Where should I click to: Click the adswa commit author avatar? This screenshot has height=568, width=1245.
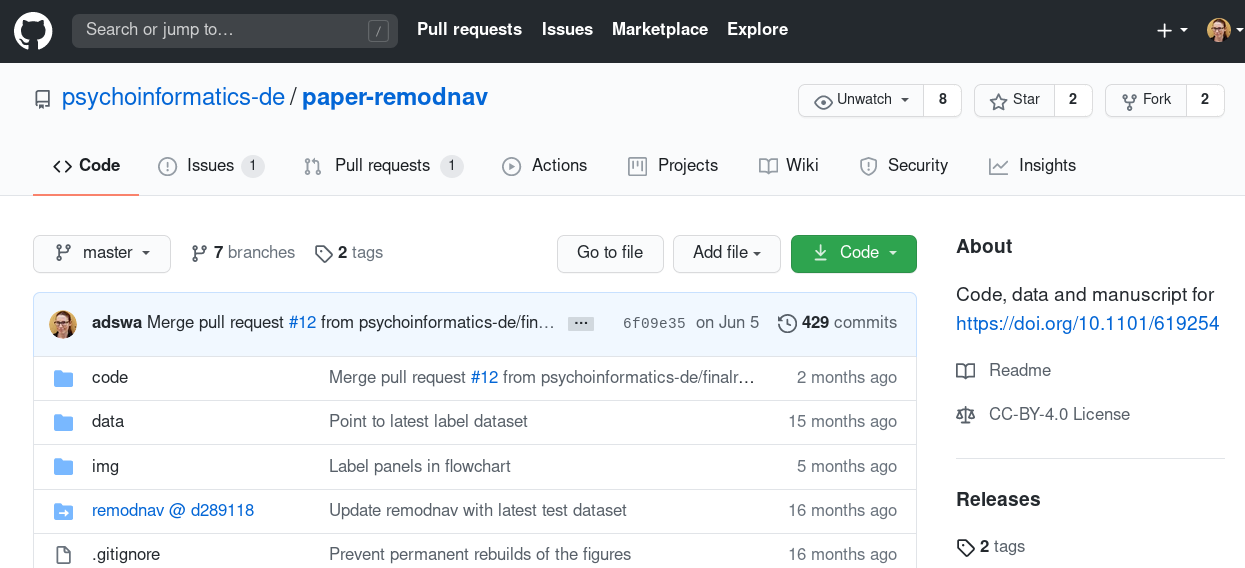(63, 323)
